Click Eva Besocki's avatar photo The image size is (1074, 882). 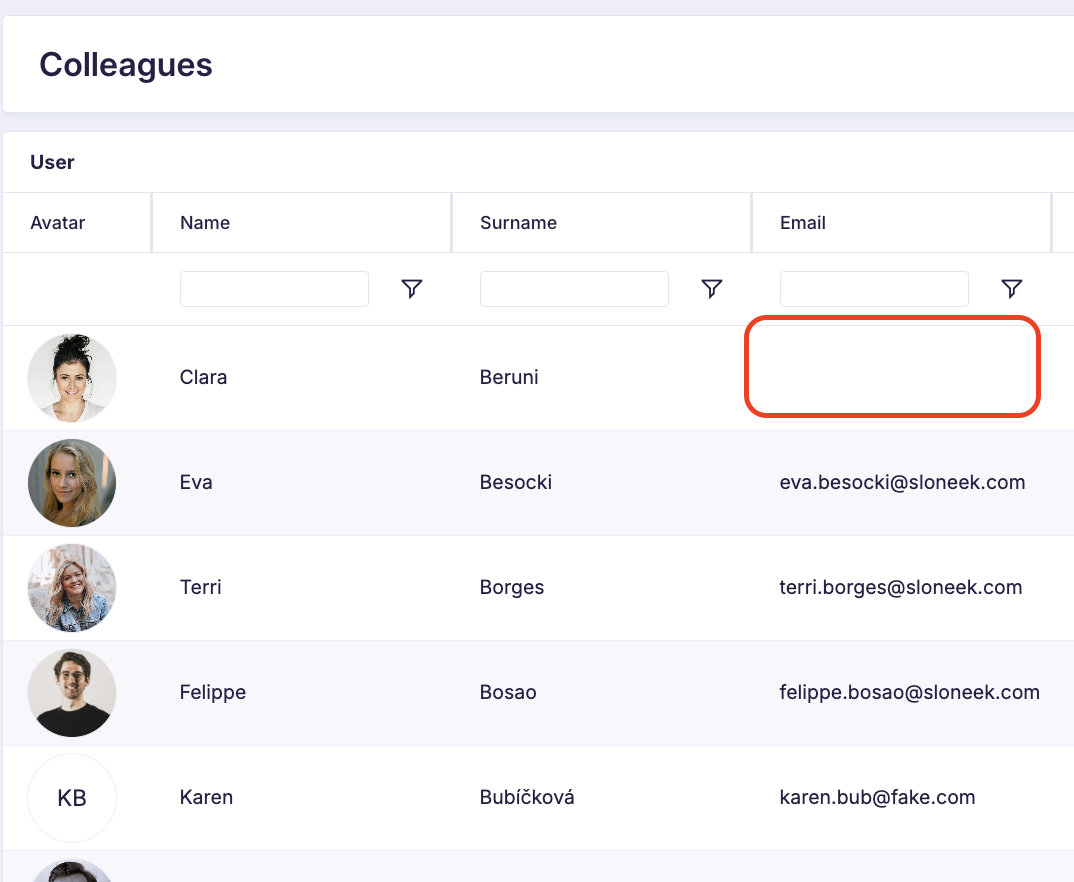coord(72,483)
